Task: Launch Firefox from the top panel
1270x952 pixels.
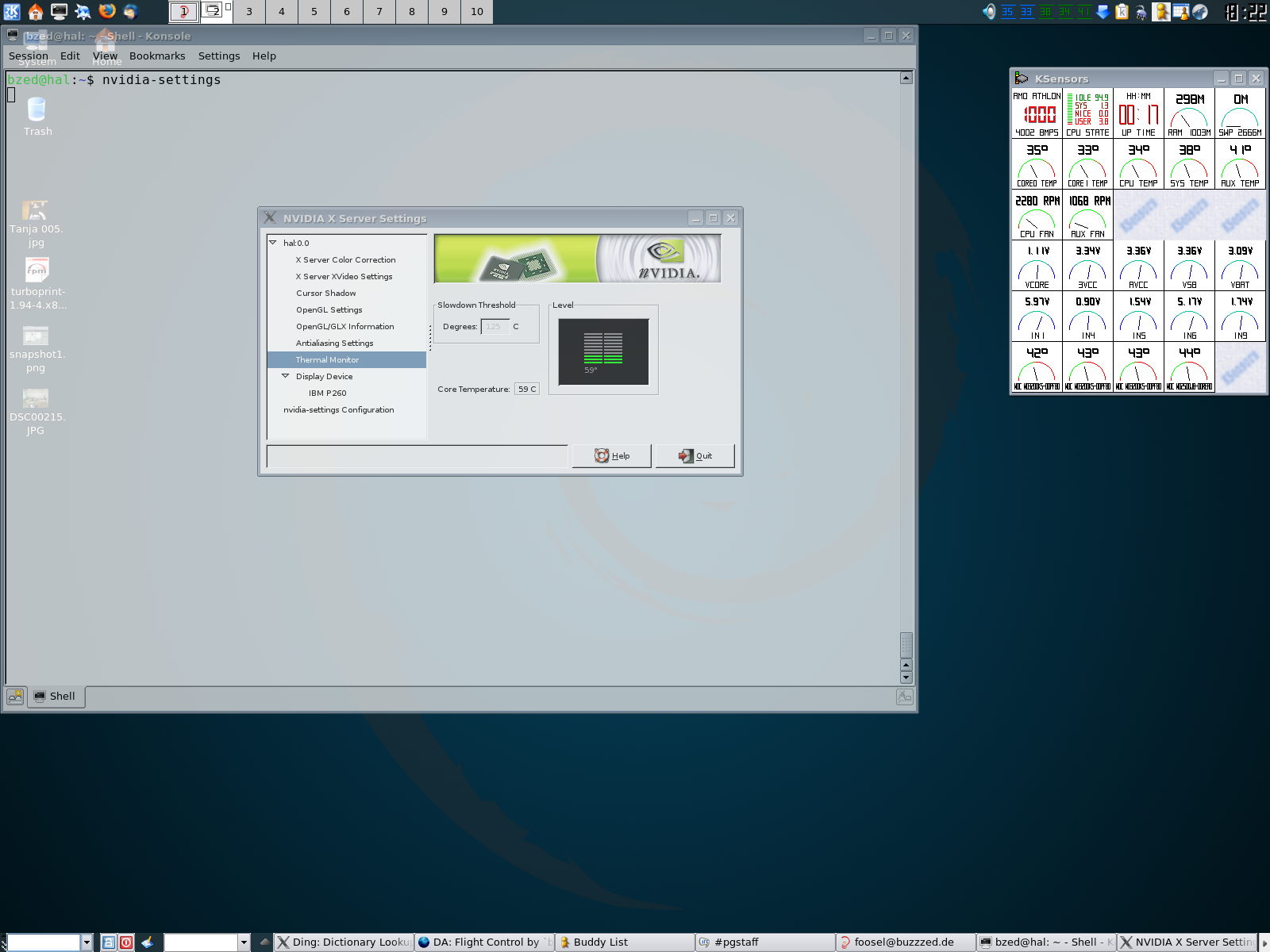Action: click(107, 11)
